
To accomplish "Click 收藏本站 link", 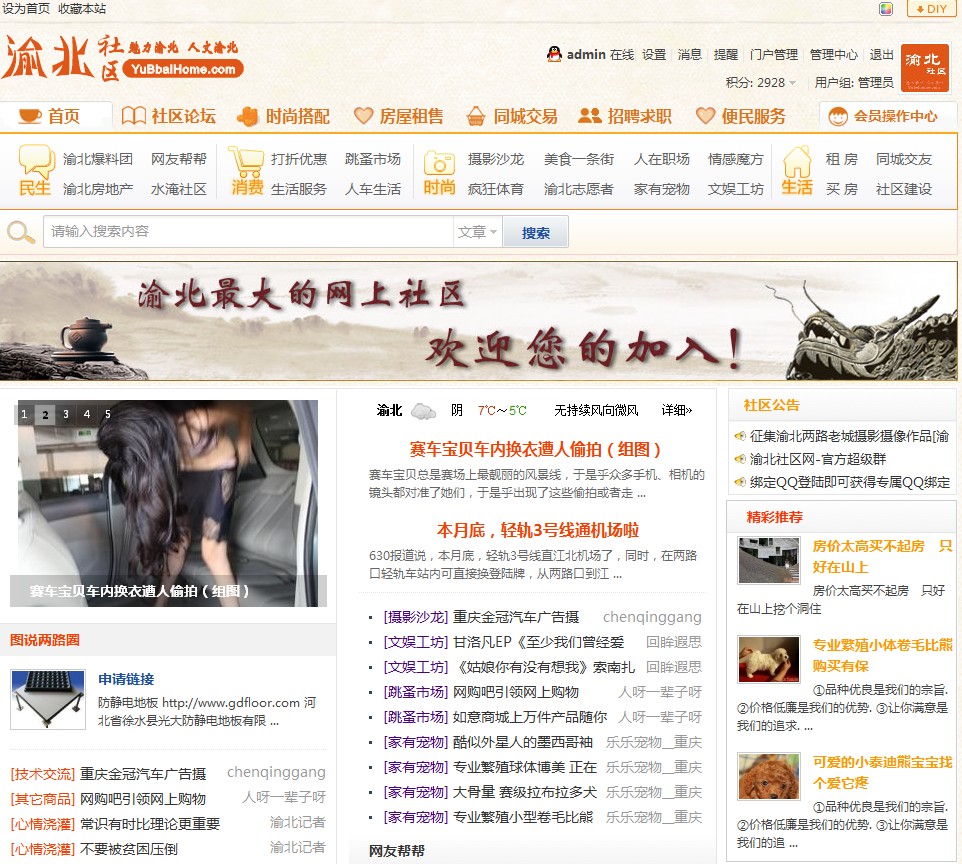I will 82,9.
